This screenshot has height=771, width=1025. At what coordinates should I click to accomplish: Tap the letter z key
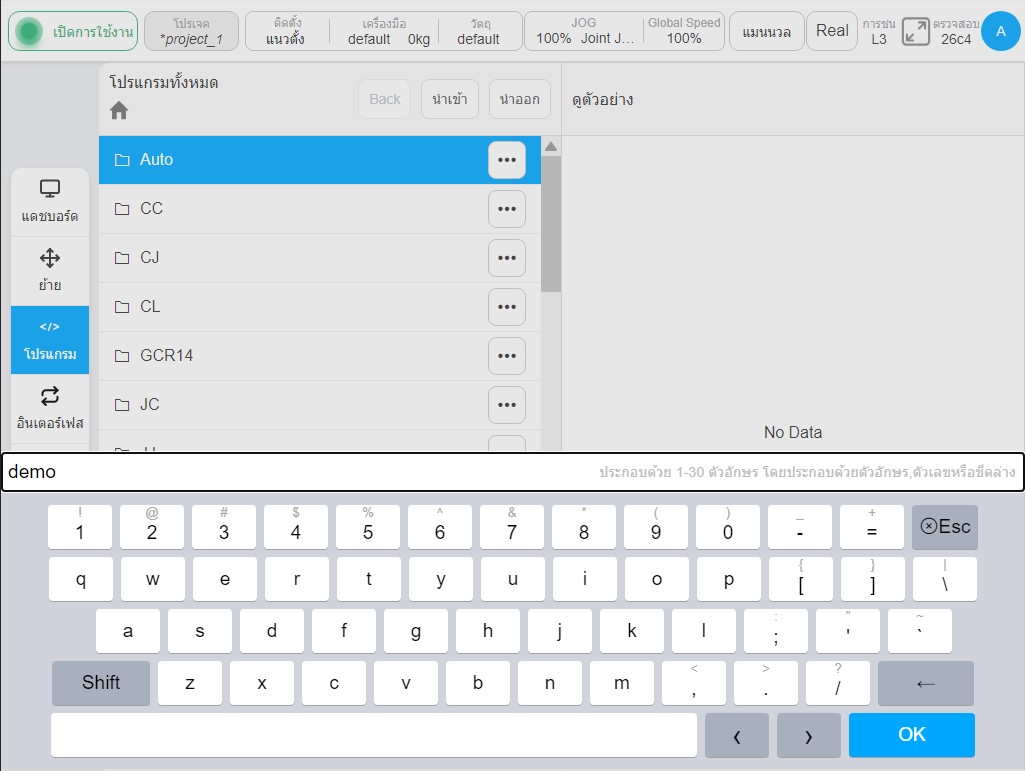click(190, 683)
